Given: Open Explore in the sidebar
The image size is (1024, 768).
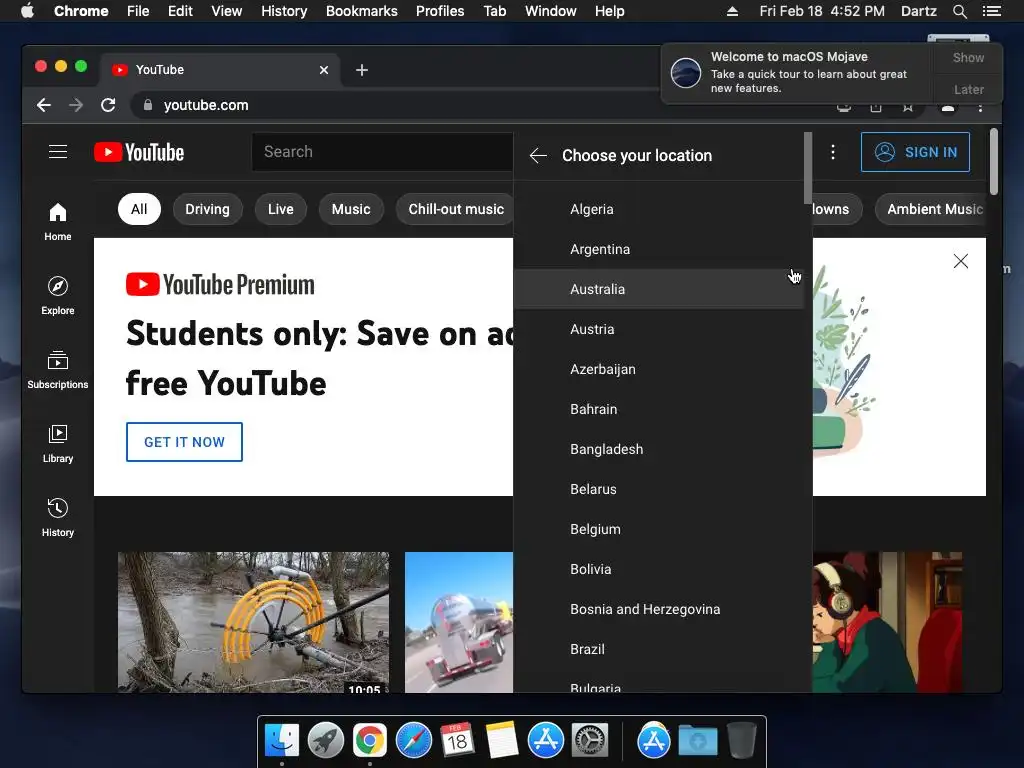Looking at the screenshot, I should coord(57,296).
